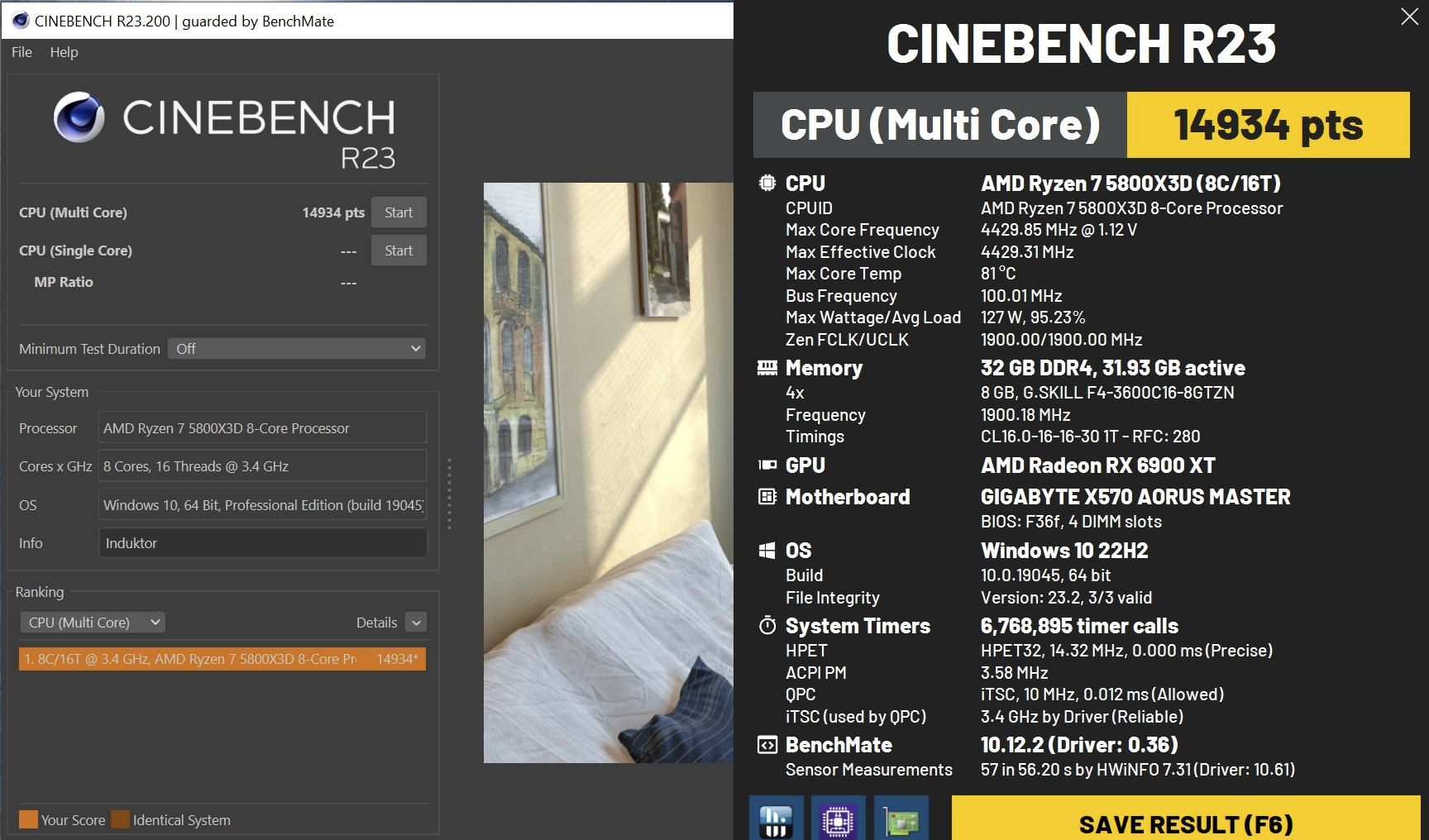The image size is (1429, 840).
Task: Save the result with SAVE RESULT (F6)
Action: pos(1186,819)
